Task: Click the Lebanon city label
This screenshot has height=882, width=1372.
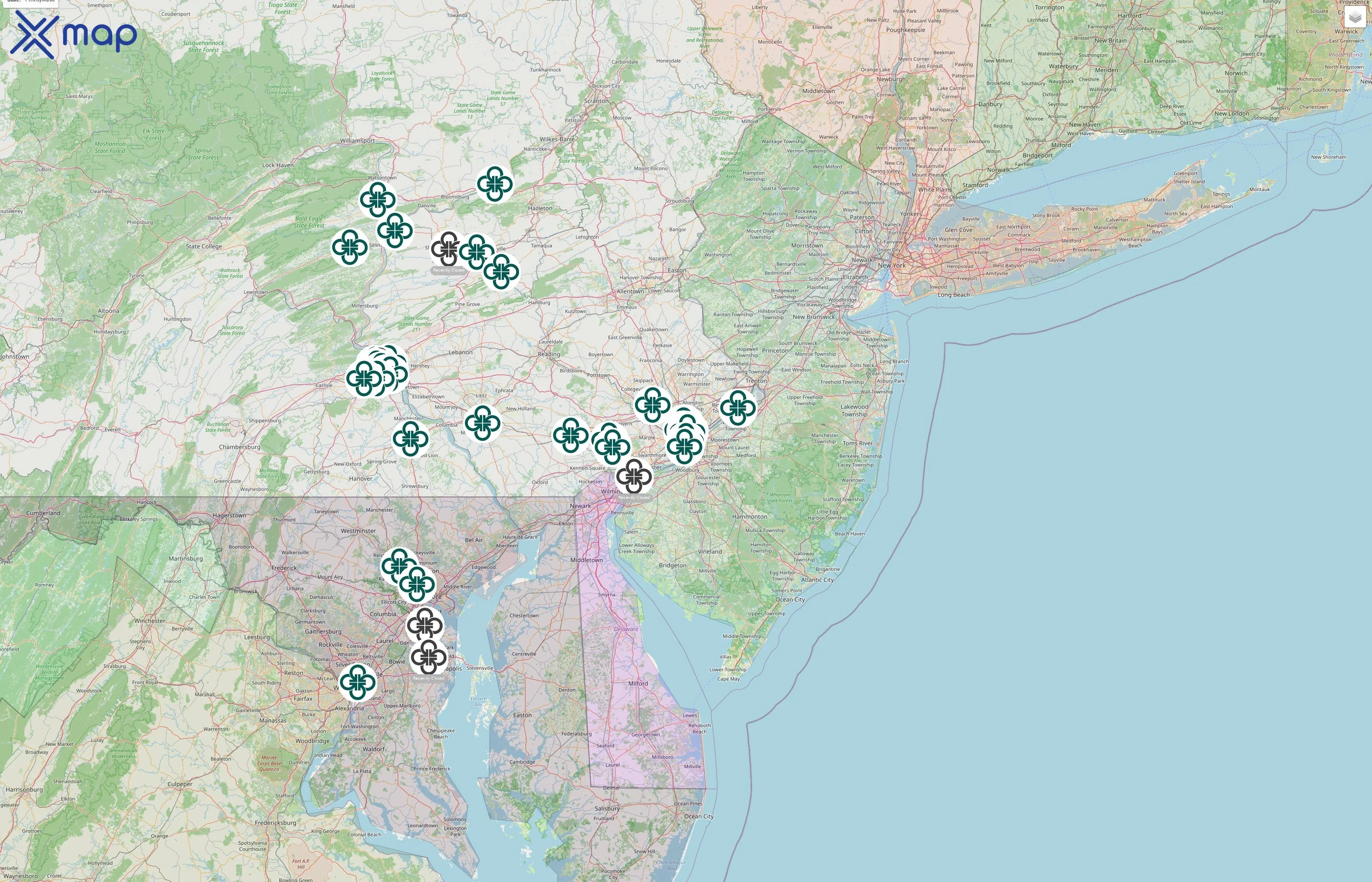Action: pos(461,352)
